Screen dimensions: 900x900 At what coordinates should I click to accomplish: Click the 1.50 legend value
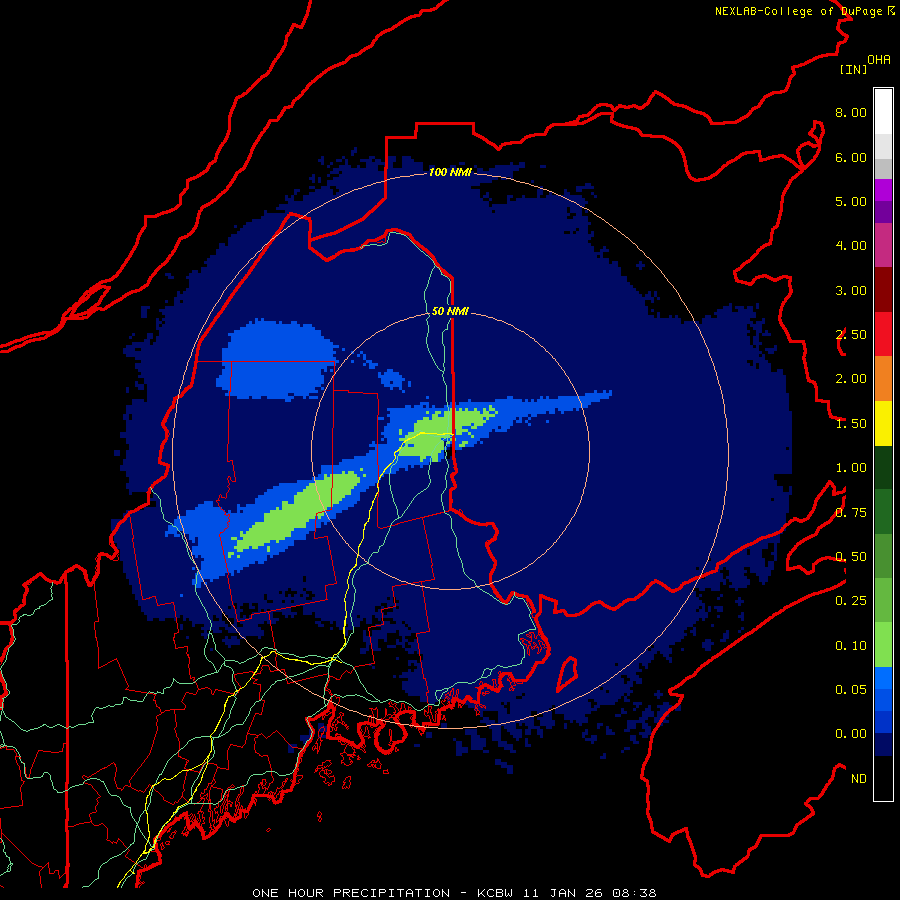tap(850, 424)
